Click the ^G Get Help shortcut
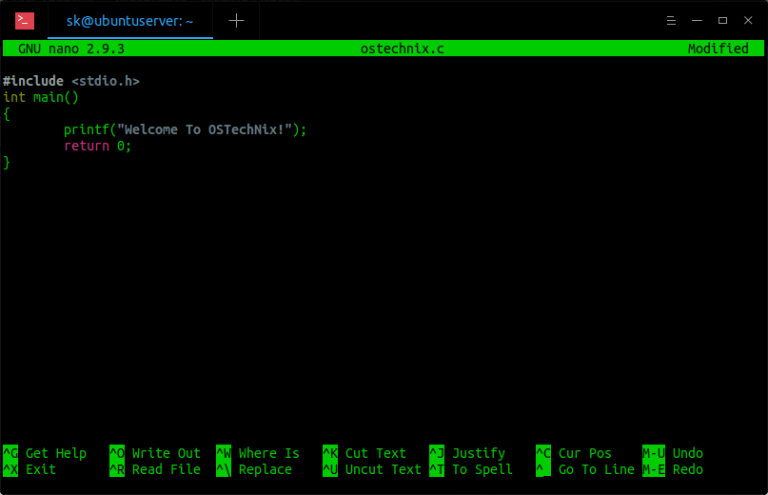768x495 pixels. (x=46, y=453)
